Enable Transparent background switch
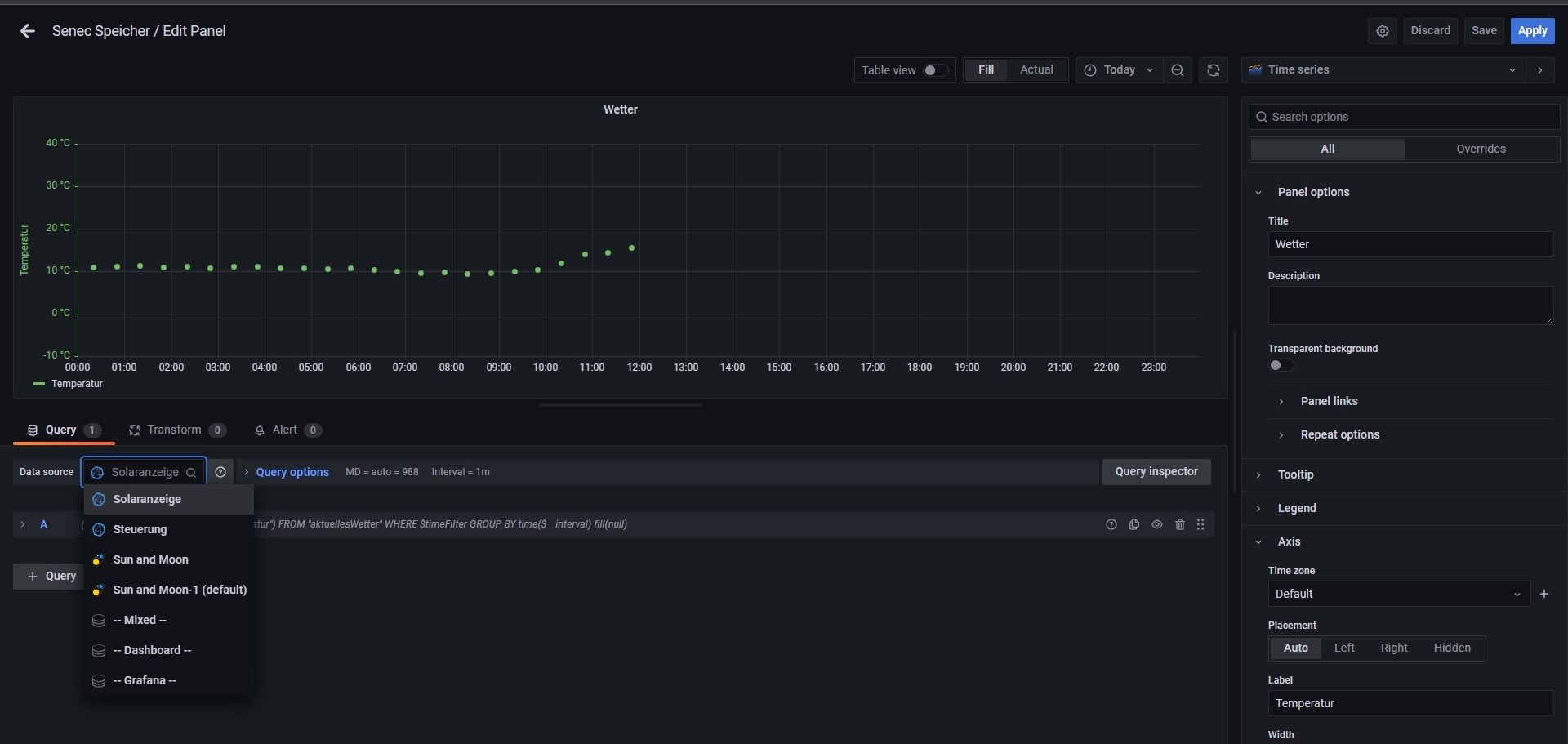This screenshot has width=1568, height=744. point(1281,365)
